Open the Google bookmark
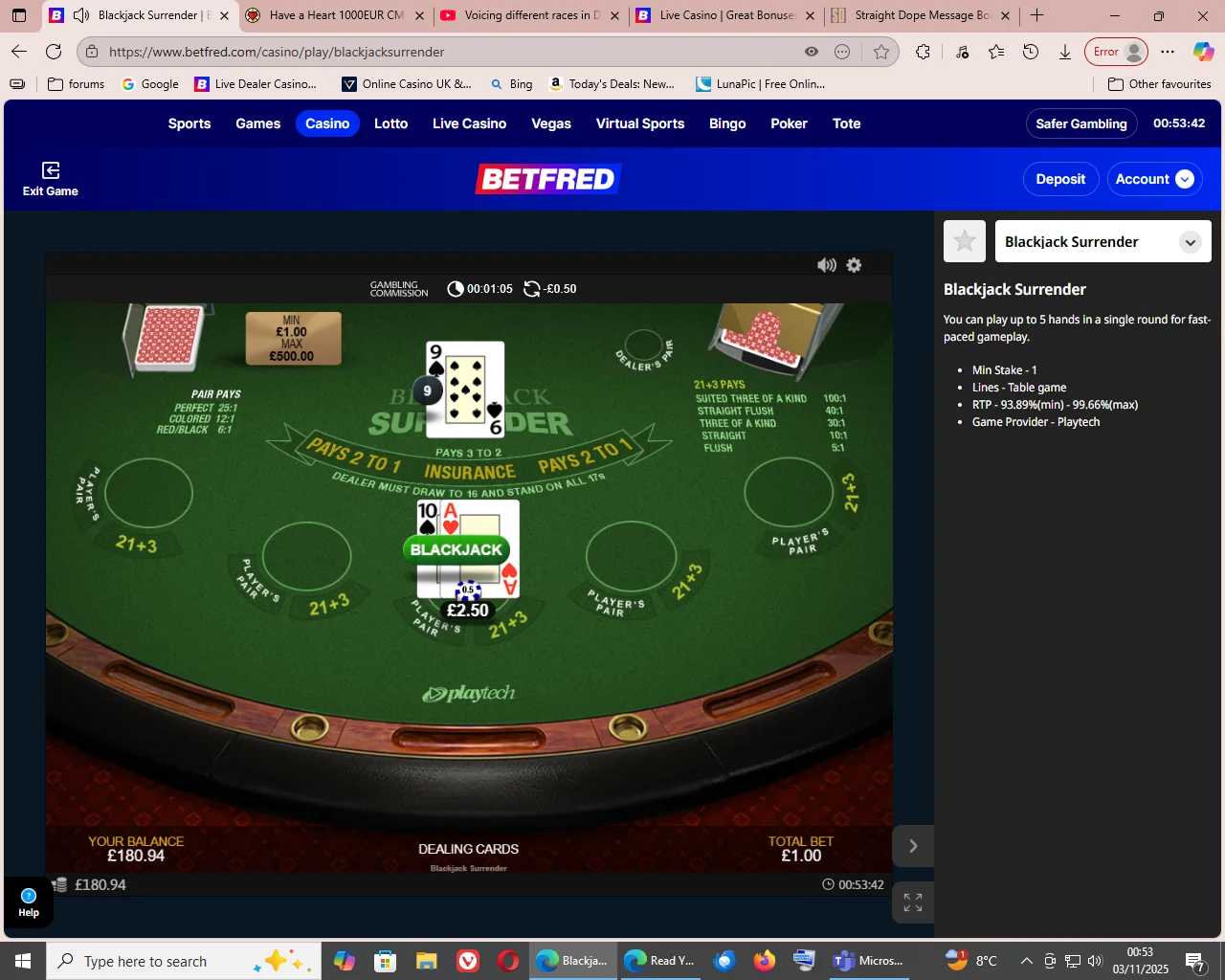Viewport: 1225px width, 980px height. (150, 84)
